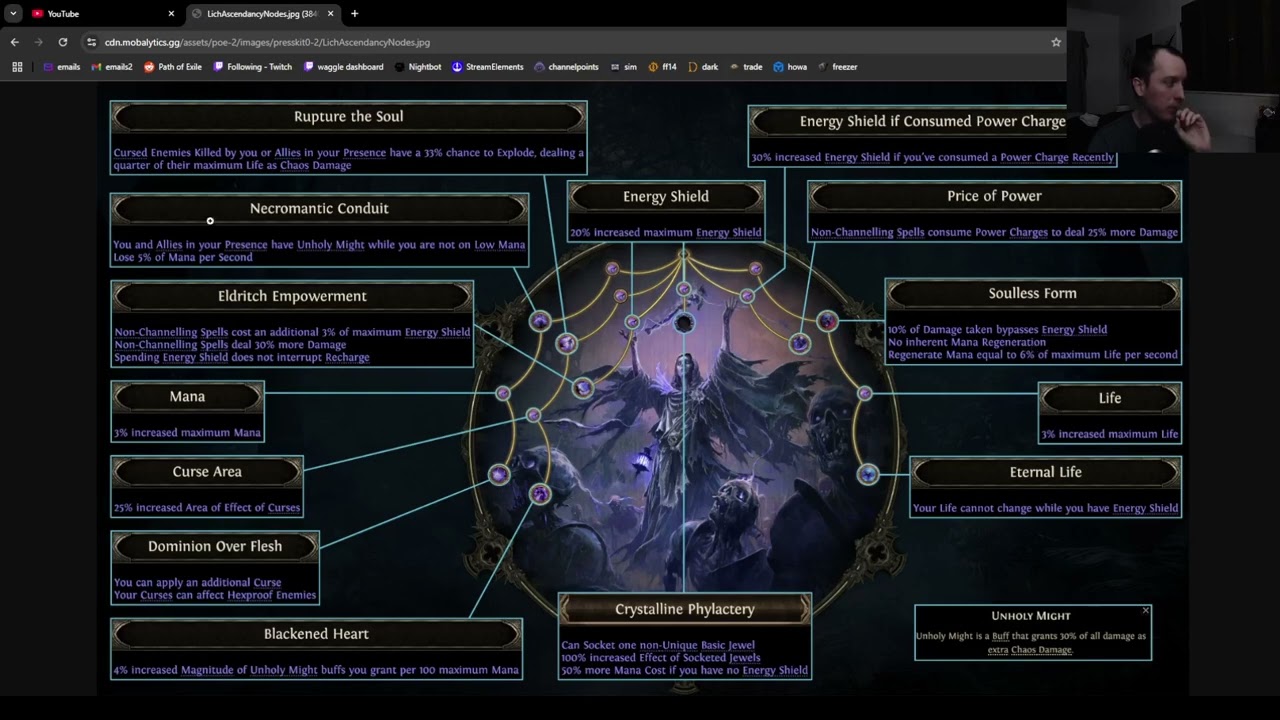This screenshot has width=1280, height=720.
Task: Bookmark this page with the star icon
Action: click(x=1055, y=42)
